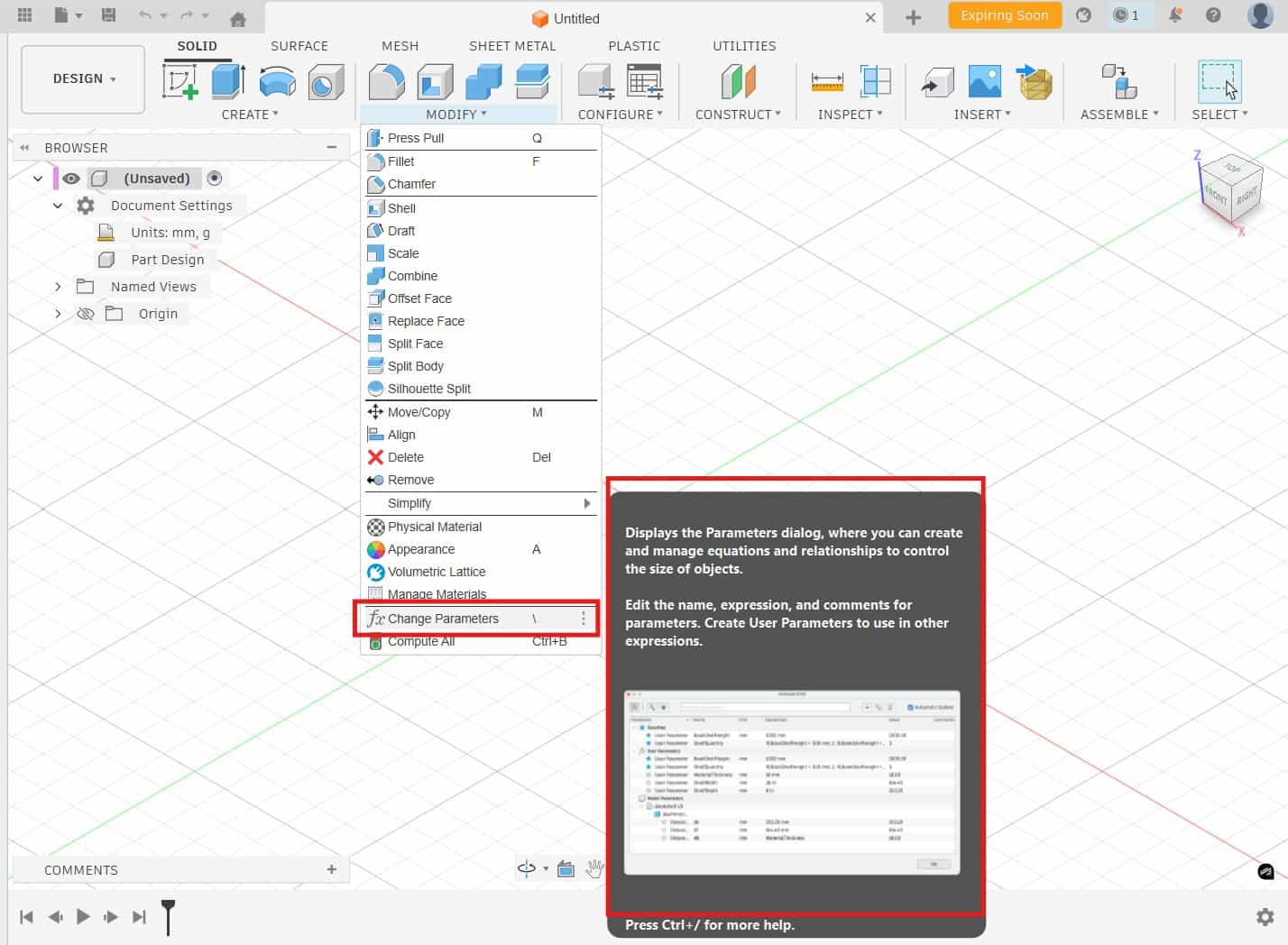The height and width of the screenshot is (945, 1288).
Task: Select the Assemble New Component tool
Action: coord(1119,82)
